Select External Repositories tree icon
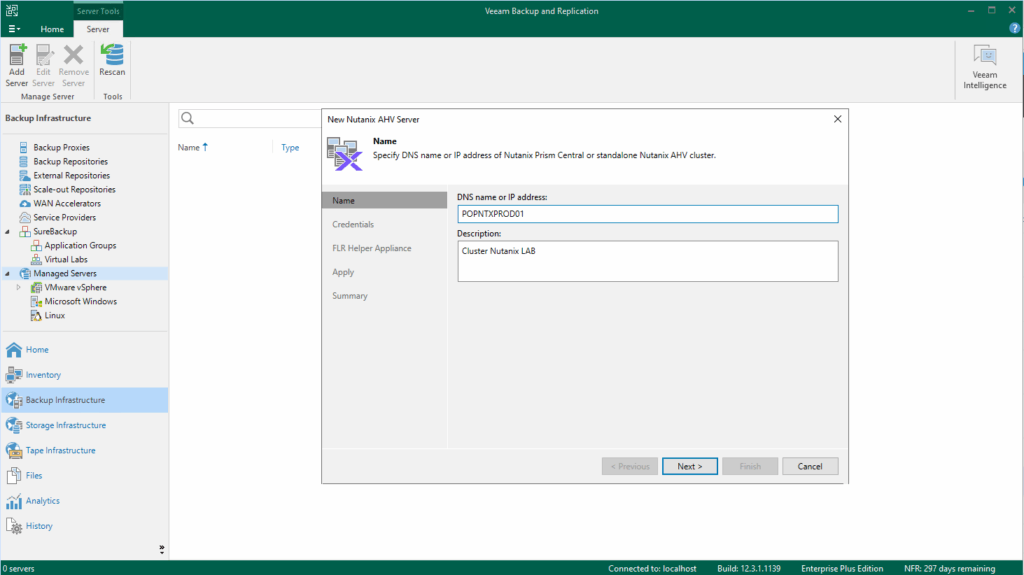 coord(24,176)
